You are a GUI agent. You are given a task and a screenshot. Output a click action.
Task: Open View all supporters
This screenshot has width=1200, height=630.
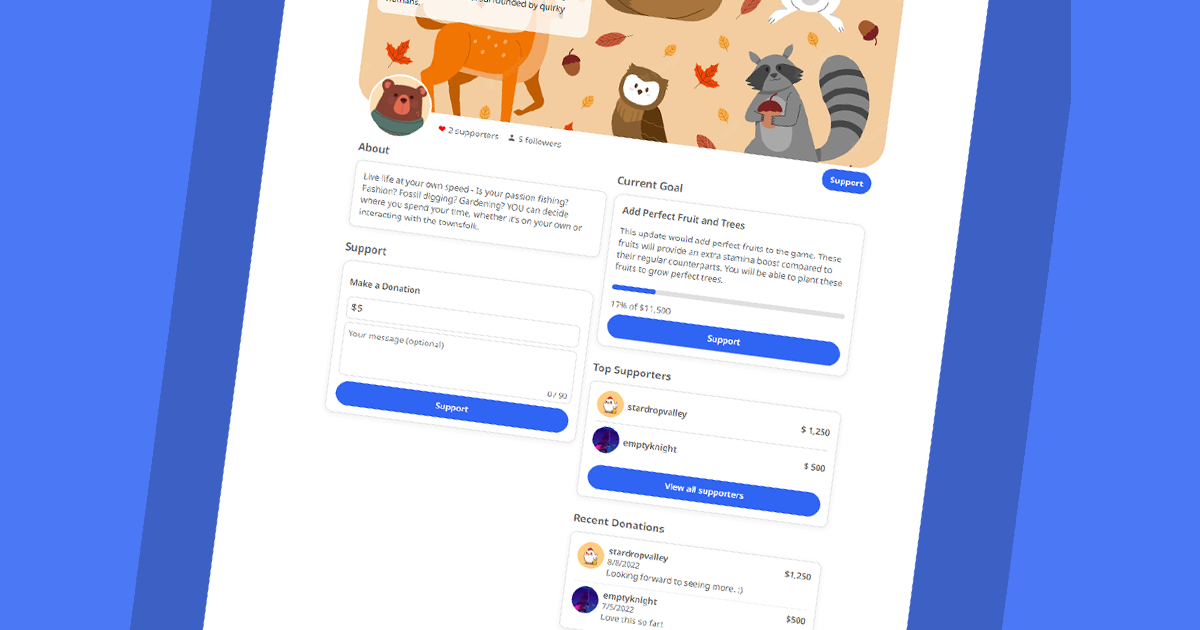point(704,491)
